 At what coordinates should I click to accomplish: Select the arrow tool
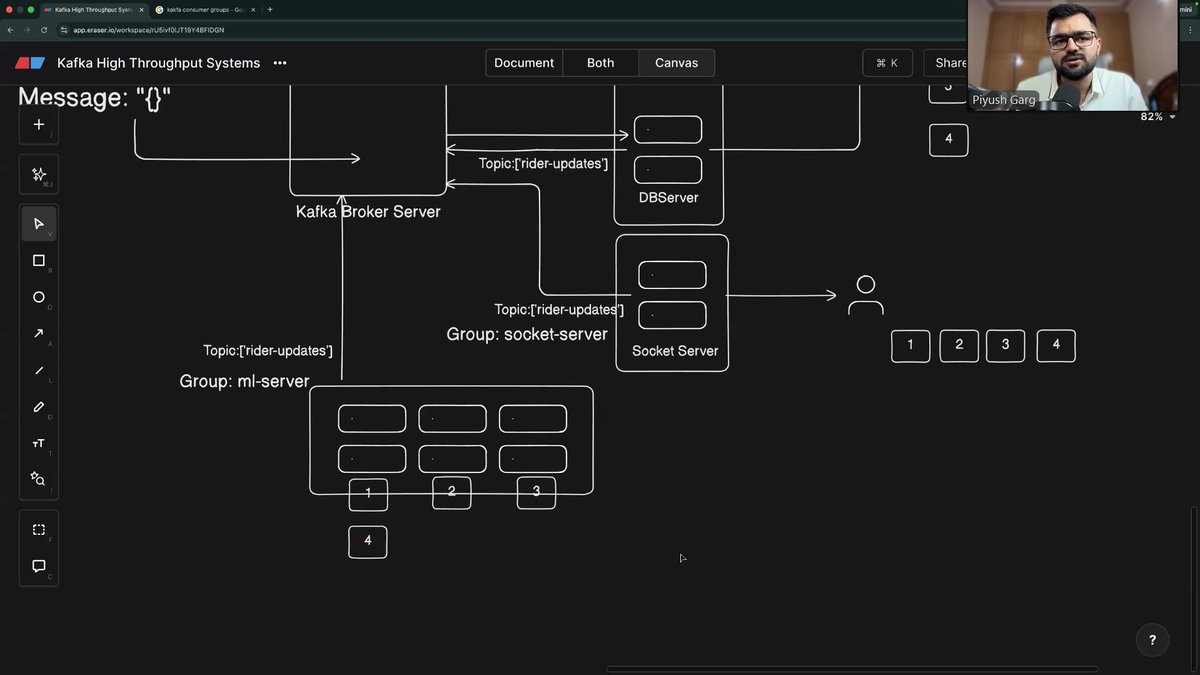(39, 334)
